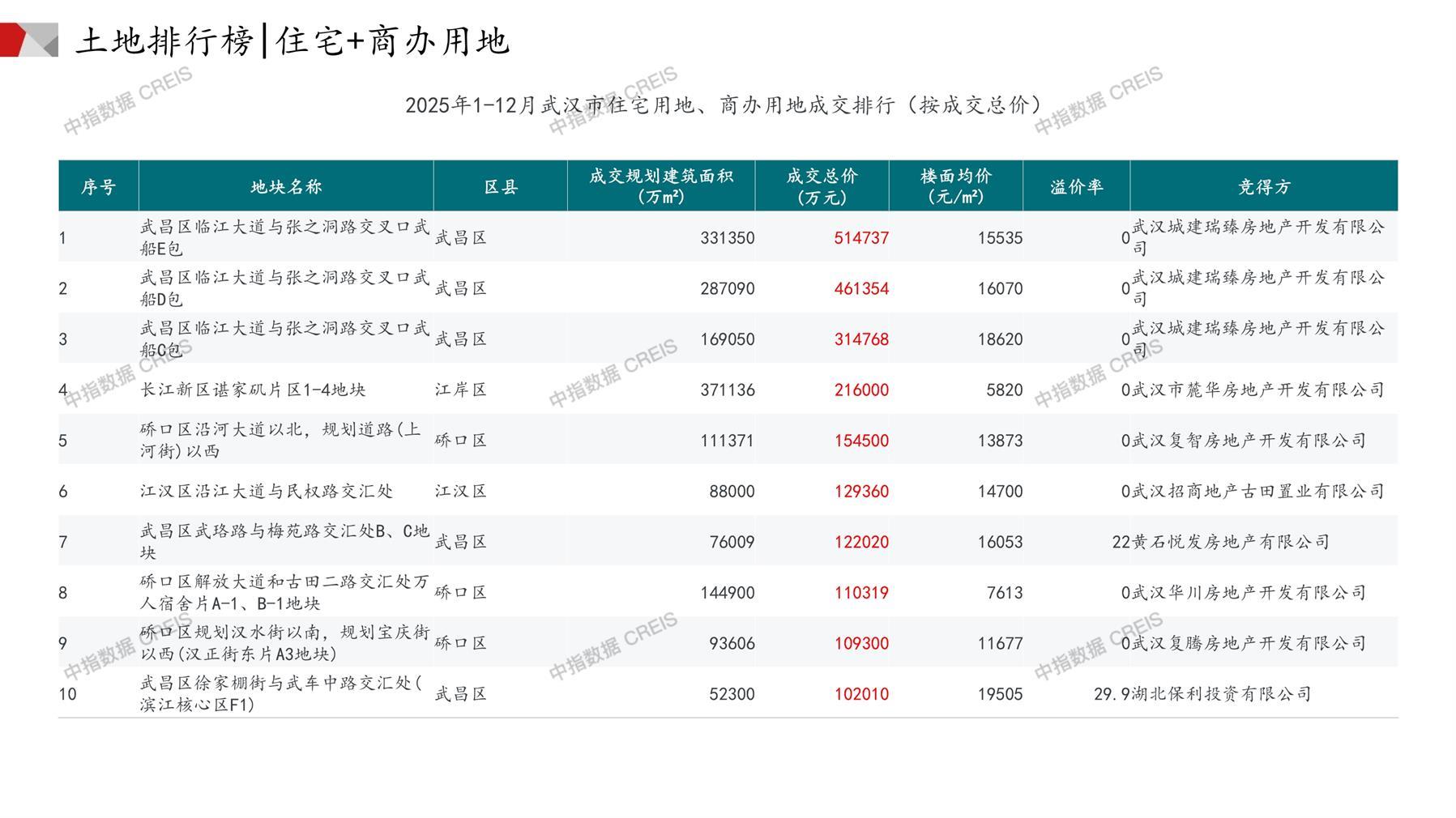The width and height of the screenshot is (1456, 818).
Task: Click the 楼面均价 column header
Action: click(955, 186)
